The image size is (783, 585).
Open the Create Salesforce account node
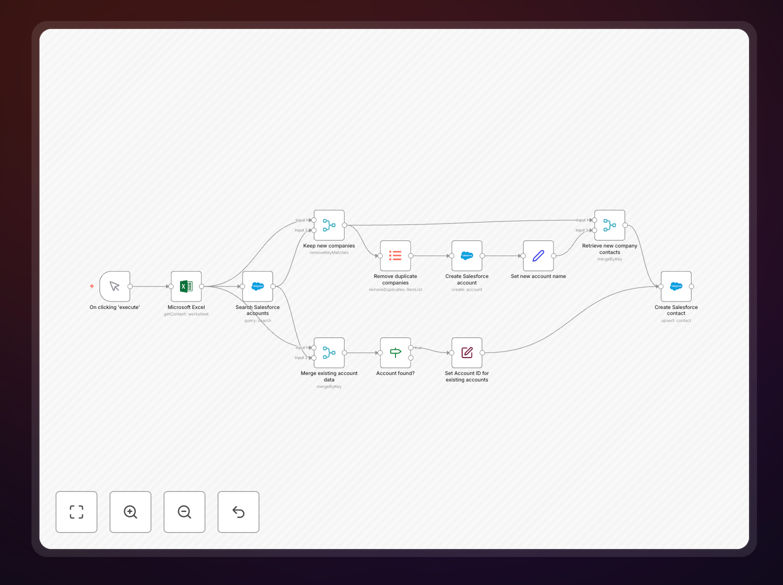tap(467, 256)
